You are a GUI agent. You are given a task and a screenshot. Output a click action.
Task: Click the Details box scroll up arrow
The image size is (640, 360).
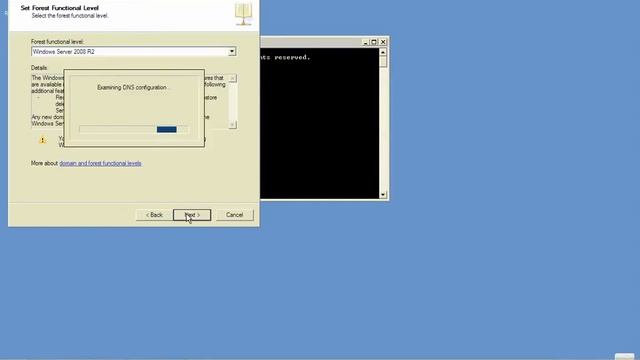tap(232, 78)
